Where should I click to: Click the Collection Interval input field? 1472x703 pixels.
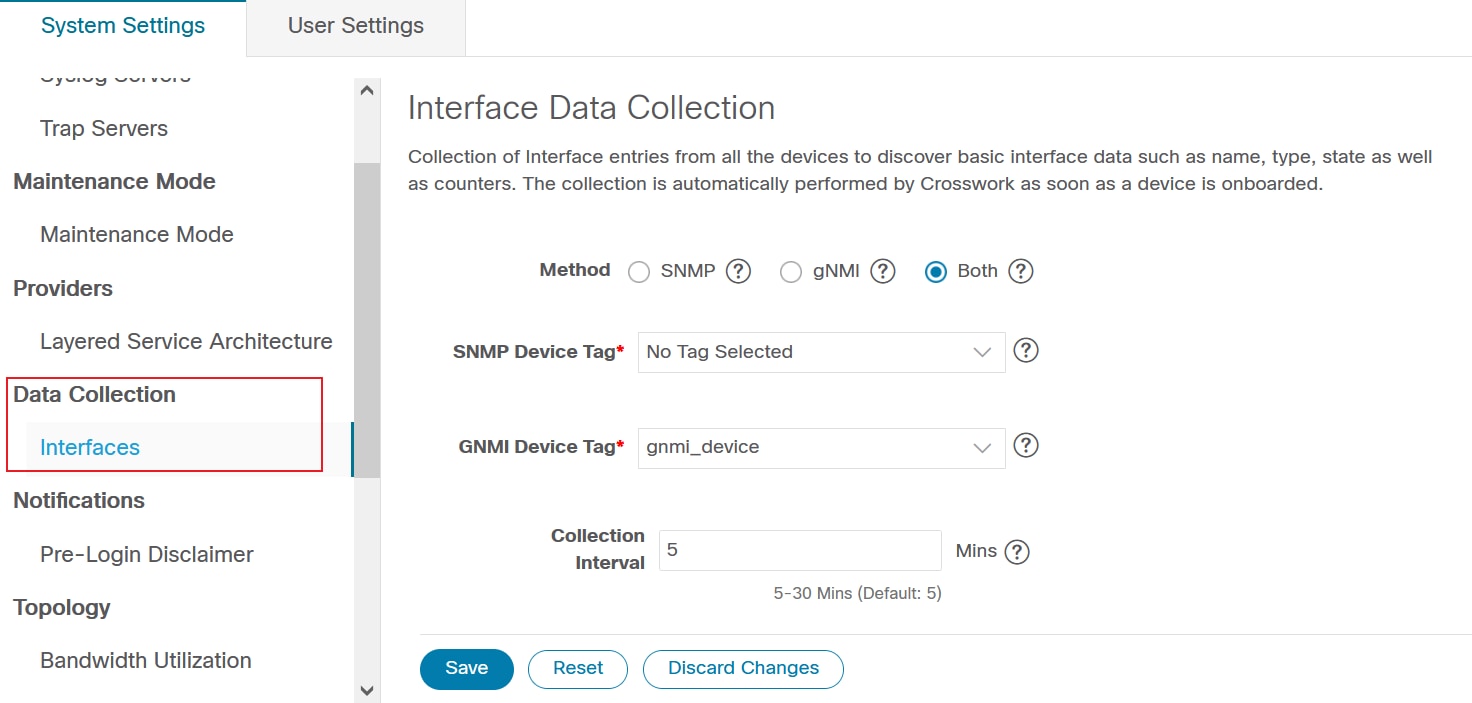(800, 551)
